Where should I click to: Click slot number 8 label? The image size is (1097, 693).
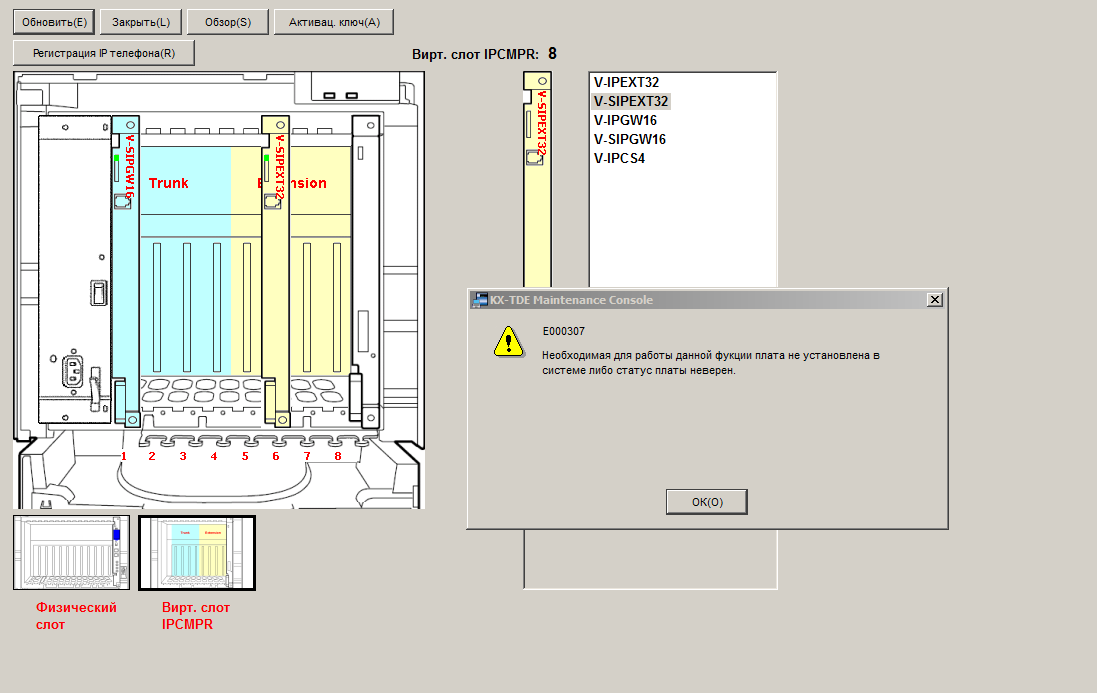tap(338, 456)
